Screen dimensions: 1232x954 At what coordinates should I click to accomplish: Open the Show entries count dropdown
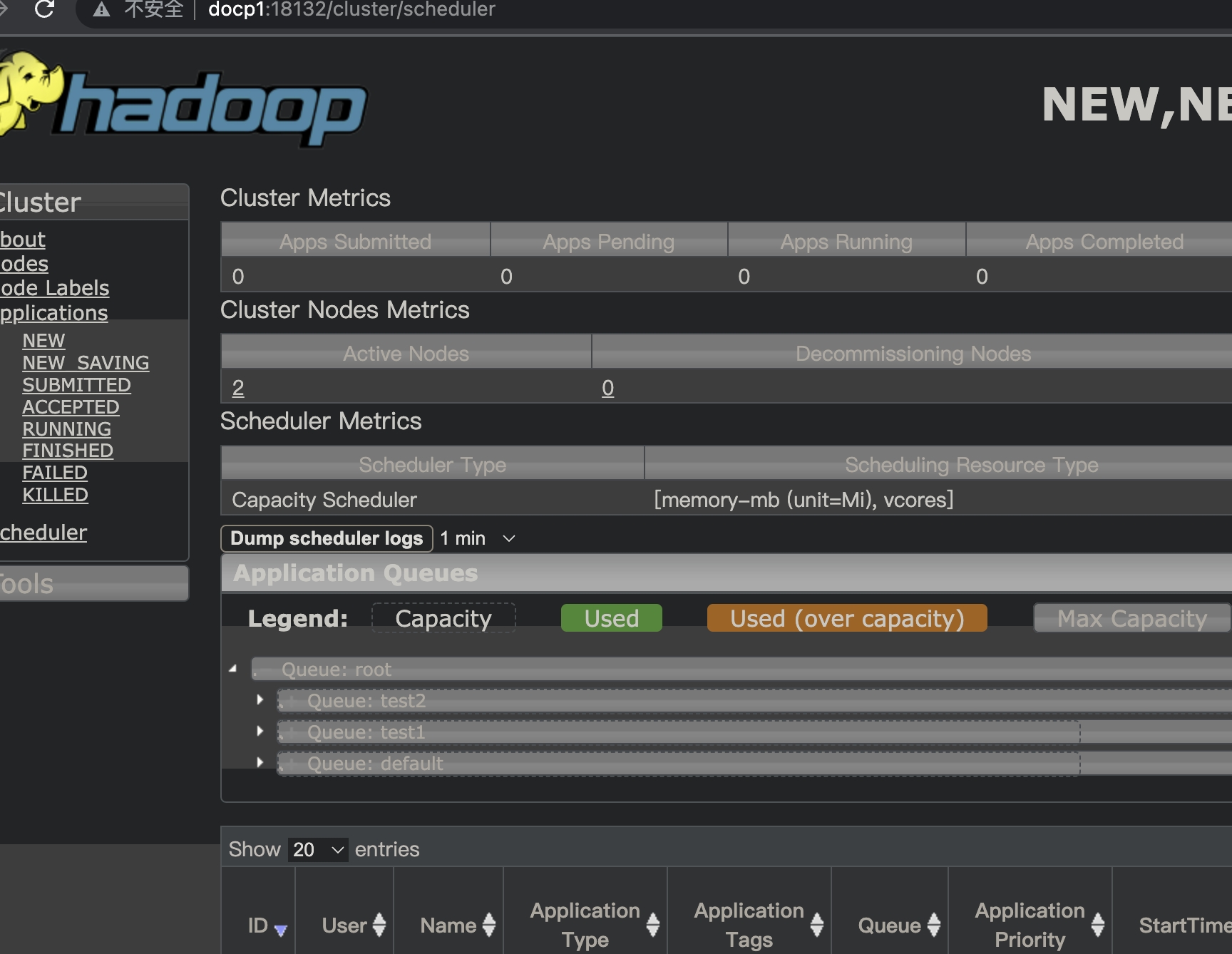(x=318, y=849)
